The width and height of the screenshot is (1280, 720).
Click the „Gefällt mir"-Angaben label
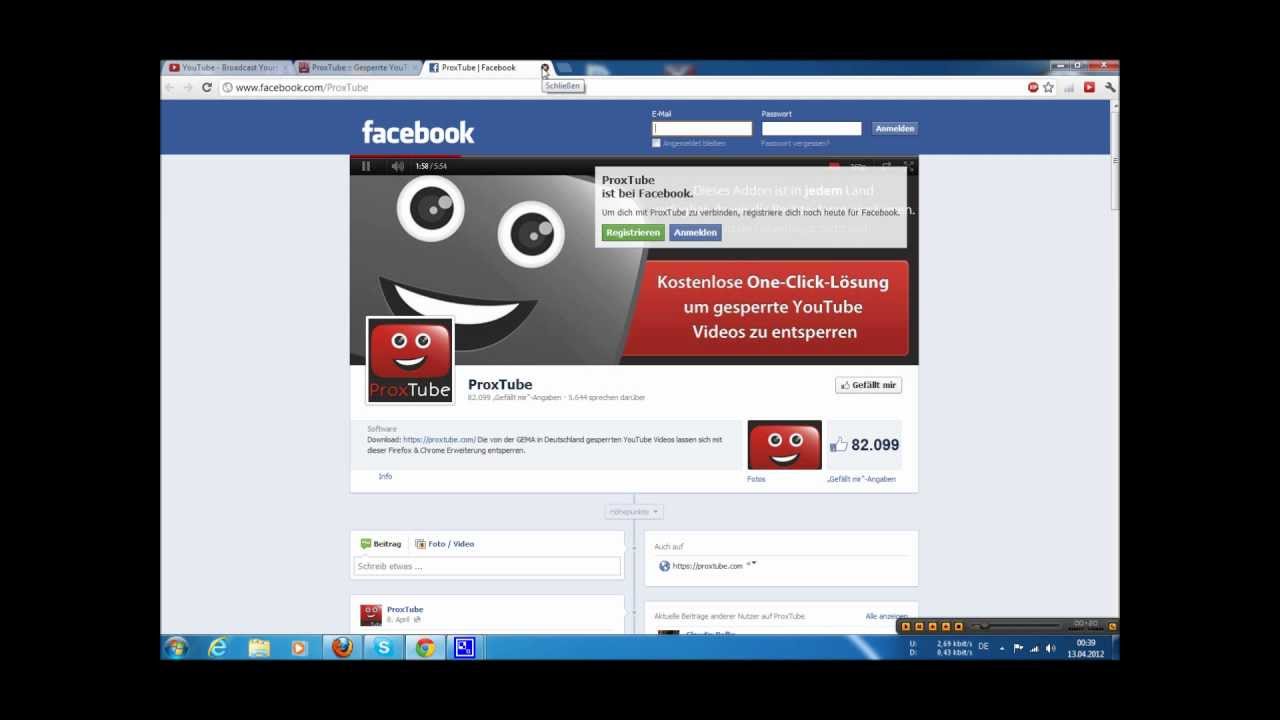tap(861, 479)
